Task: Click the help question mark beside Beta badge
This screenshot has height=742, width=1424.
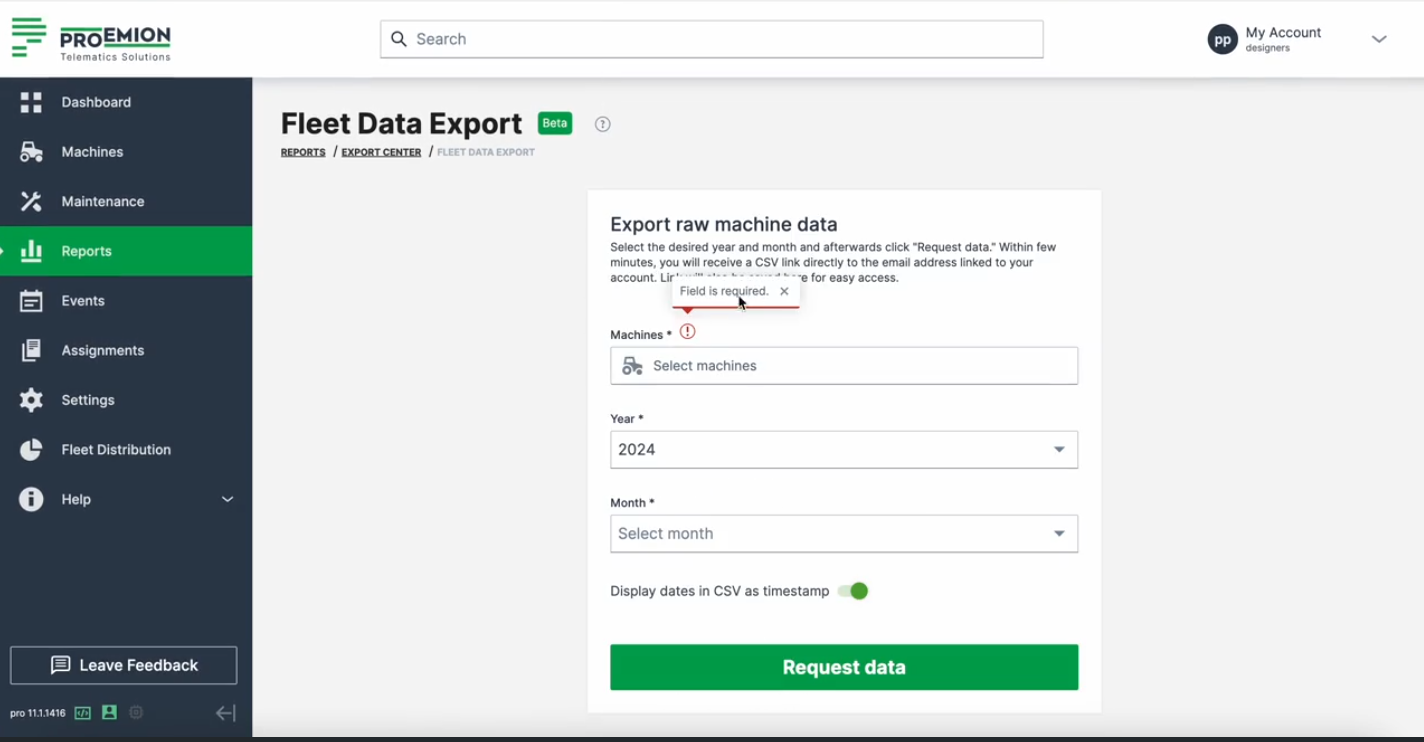Action: click(x=602, y=124)
